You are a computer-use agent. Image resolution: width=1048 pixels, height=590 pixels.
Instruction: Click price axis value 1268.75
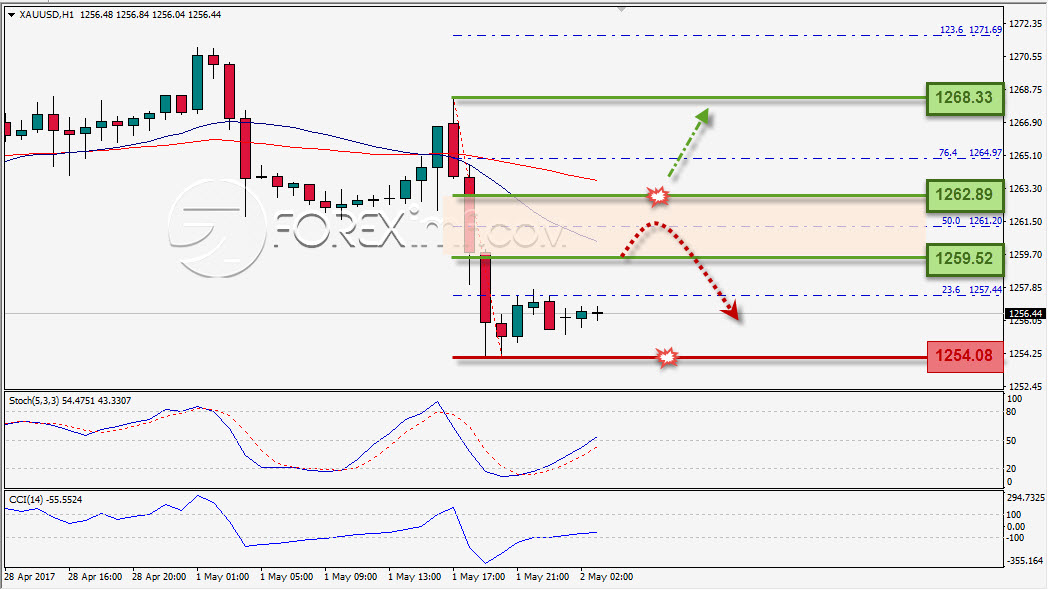[1025, 90]
